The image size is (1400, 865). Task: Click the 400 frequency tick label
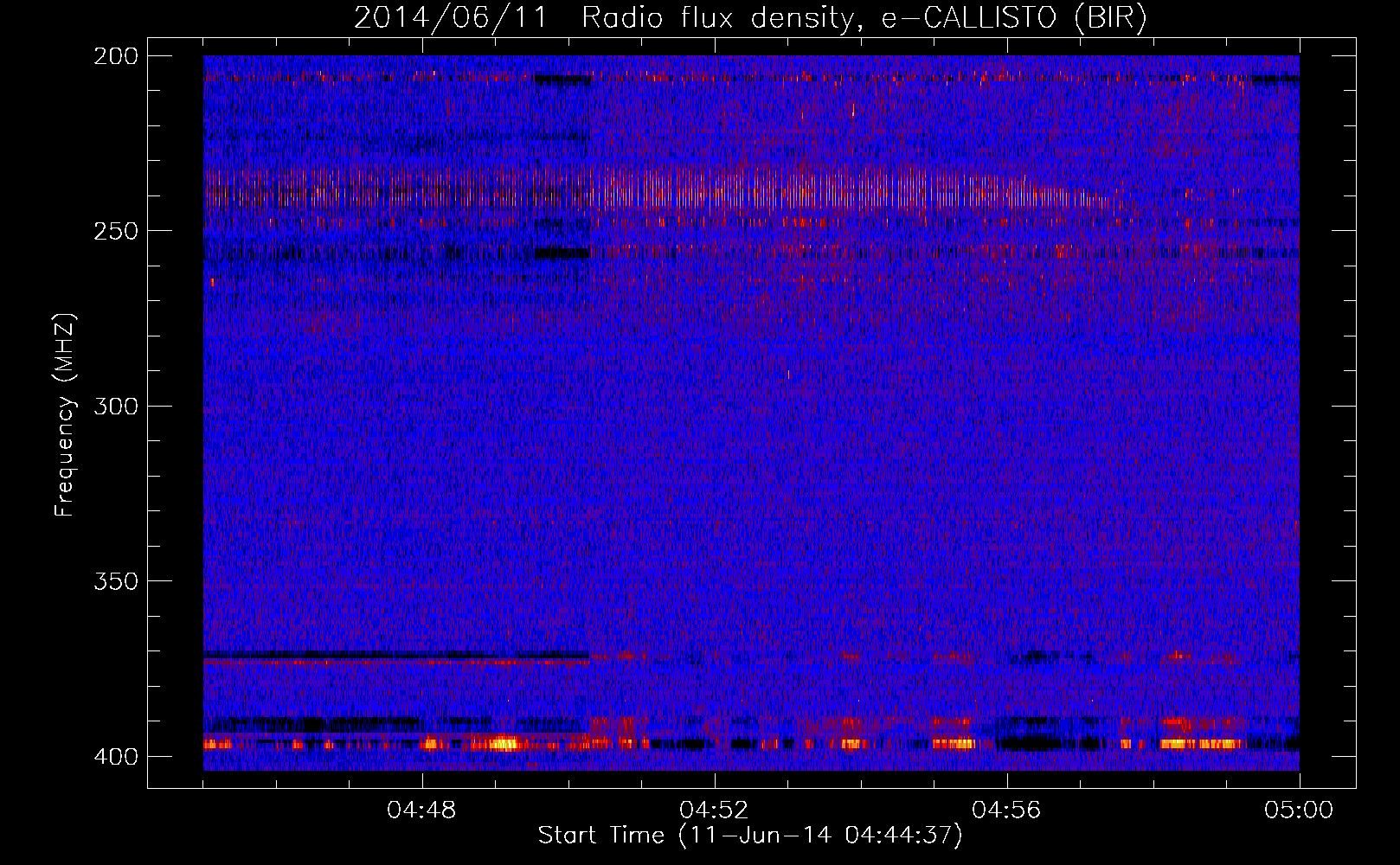(x=115, y=757)
